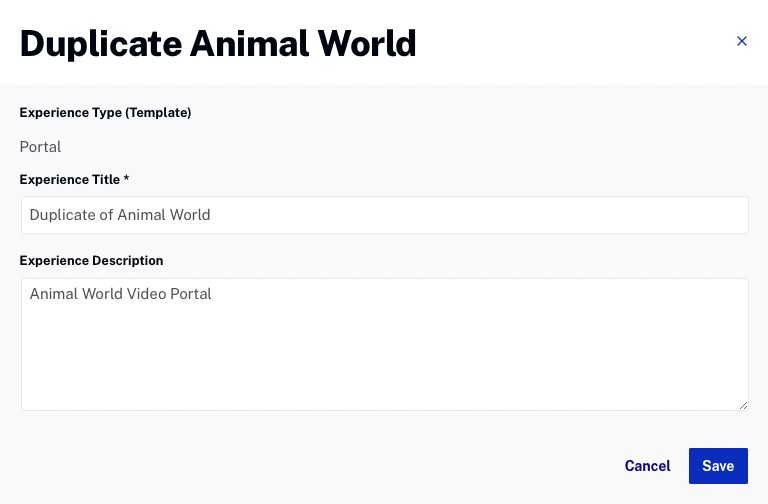Click the Experience Description label
This screenshot has height=504, width=768.
click(91, 261)
